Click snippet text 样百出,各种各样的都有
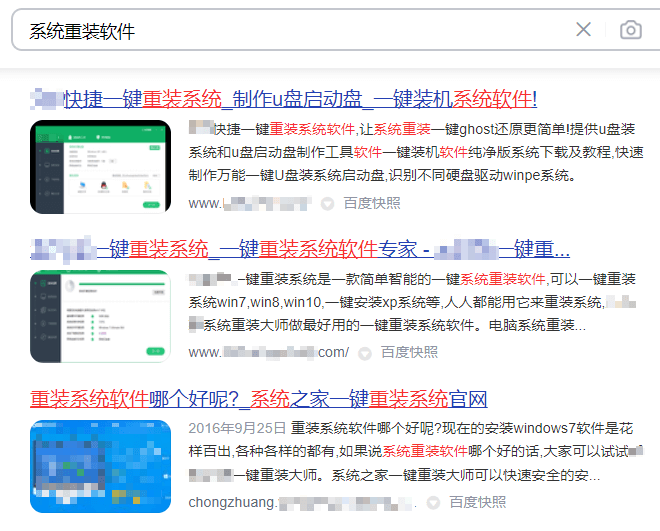This screenshot has width=660, height=531. click(x=261, y=451)
